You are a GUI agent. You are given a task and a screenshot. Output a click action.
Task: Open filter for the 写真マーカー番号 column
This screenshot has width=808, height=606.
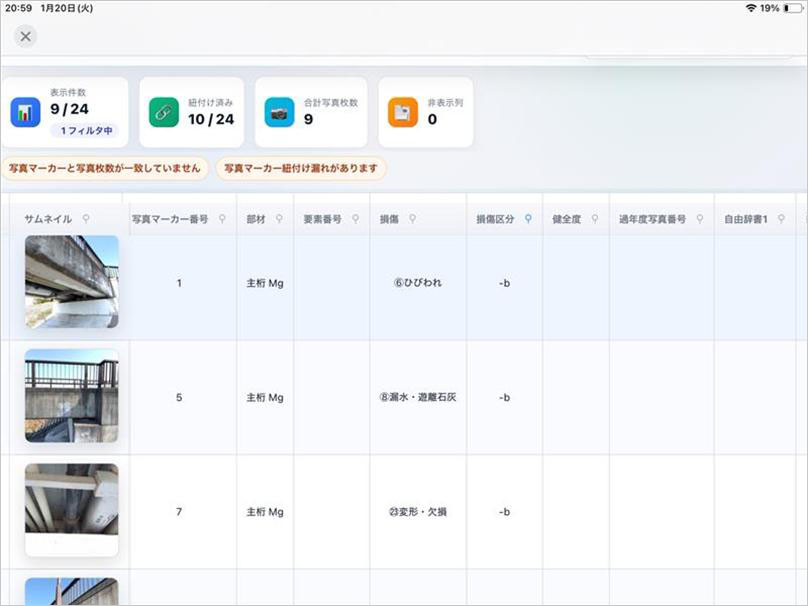222,218
